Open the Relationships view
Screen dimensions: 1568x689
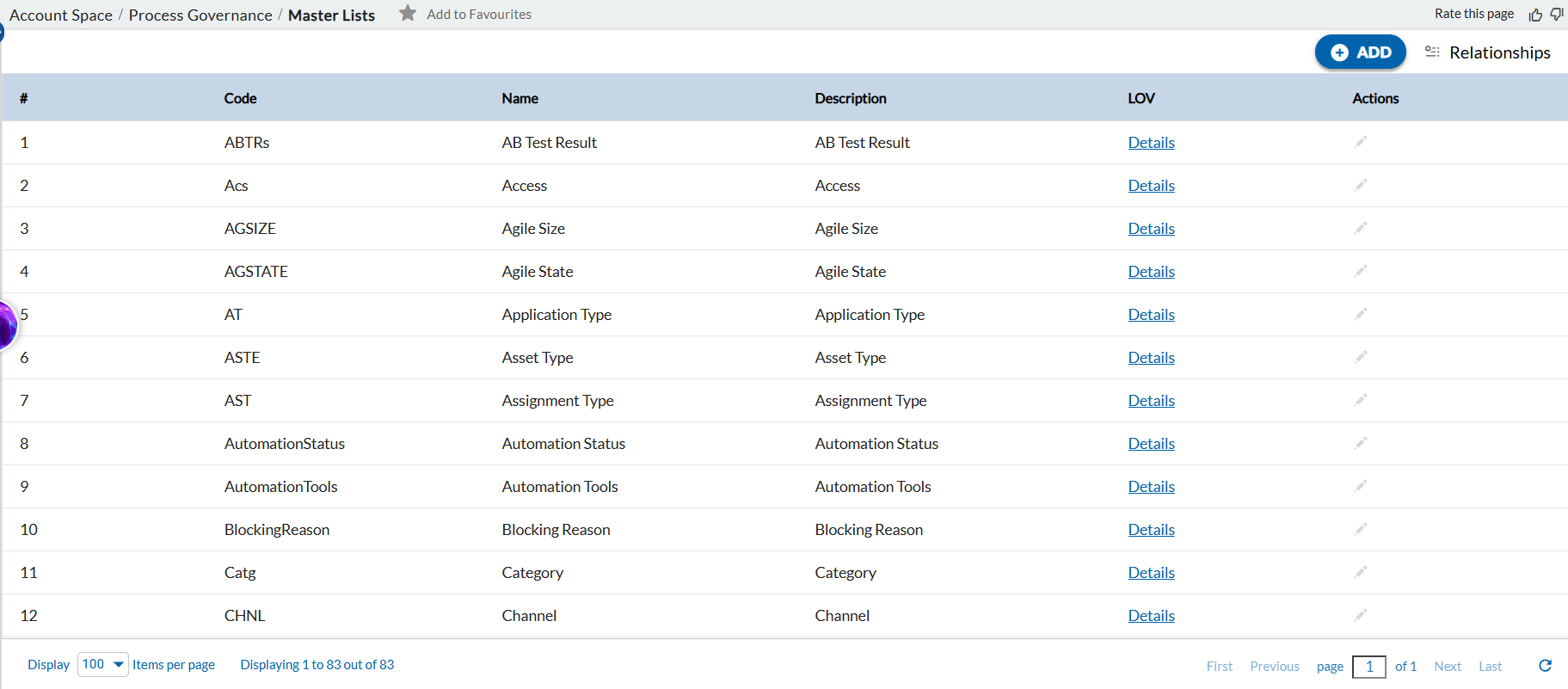point(1488,52)
